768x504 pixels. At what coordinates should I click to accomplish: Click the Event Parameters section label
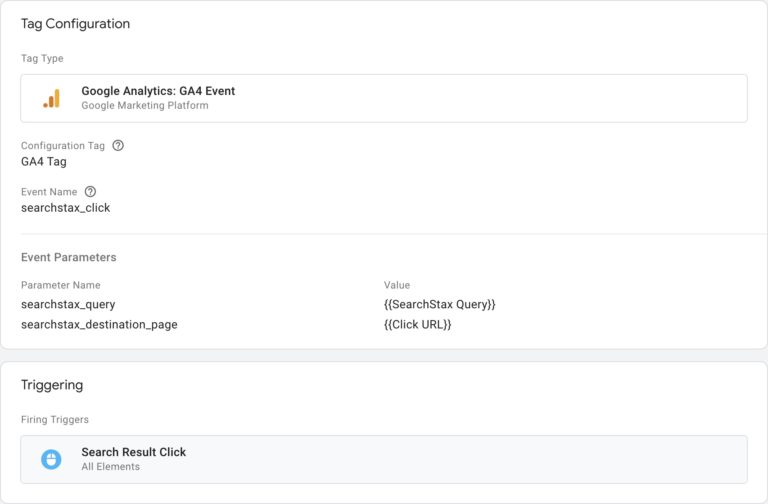68,257
